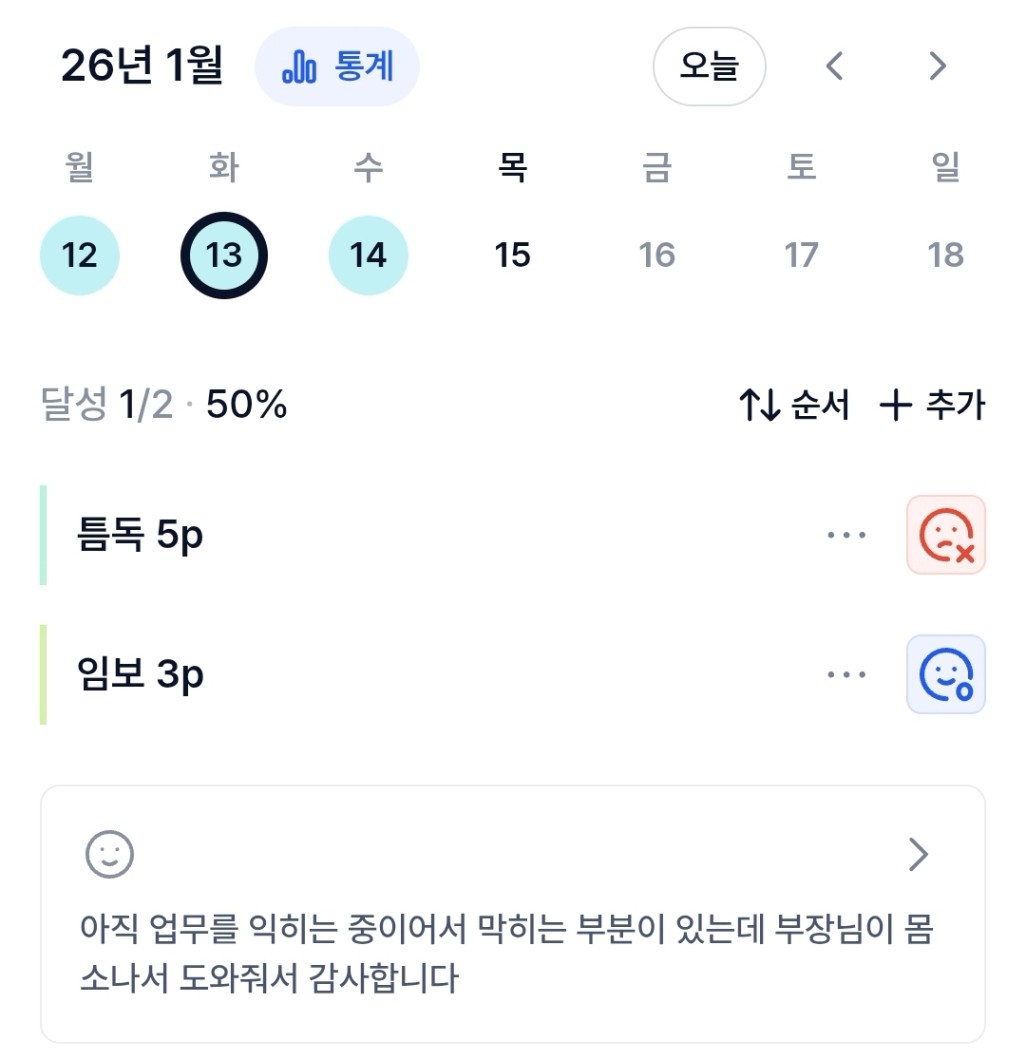Image resolution: width=1026 pixels, height=1059 pixels.
Task: Click the 순서 reorder arrows icon
Action: click(x=759, y=405)
